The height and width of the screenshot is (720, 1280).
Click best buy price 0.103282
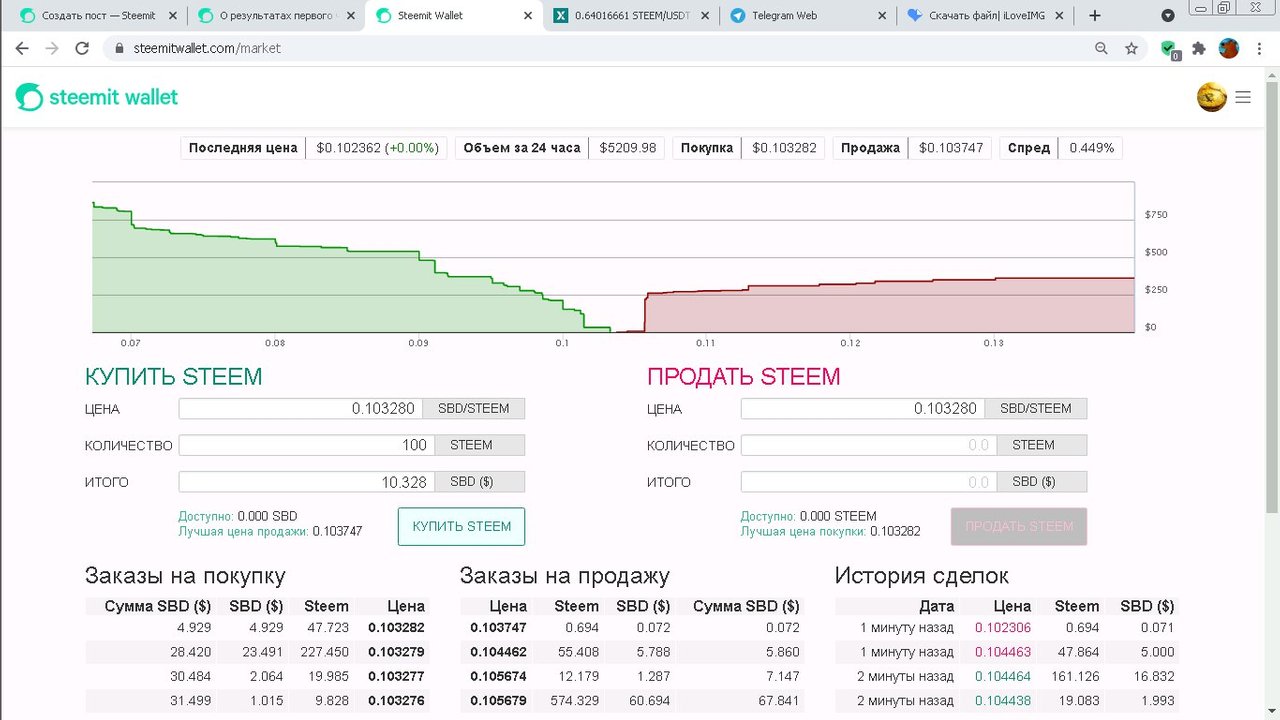point(895,531)
